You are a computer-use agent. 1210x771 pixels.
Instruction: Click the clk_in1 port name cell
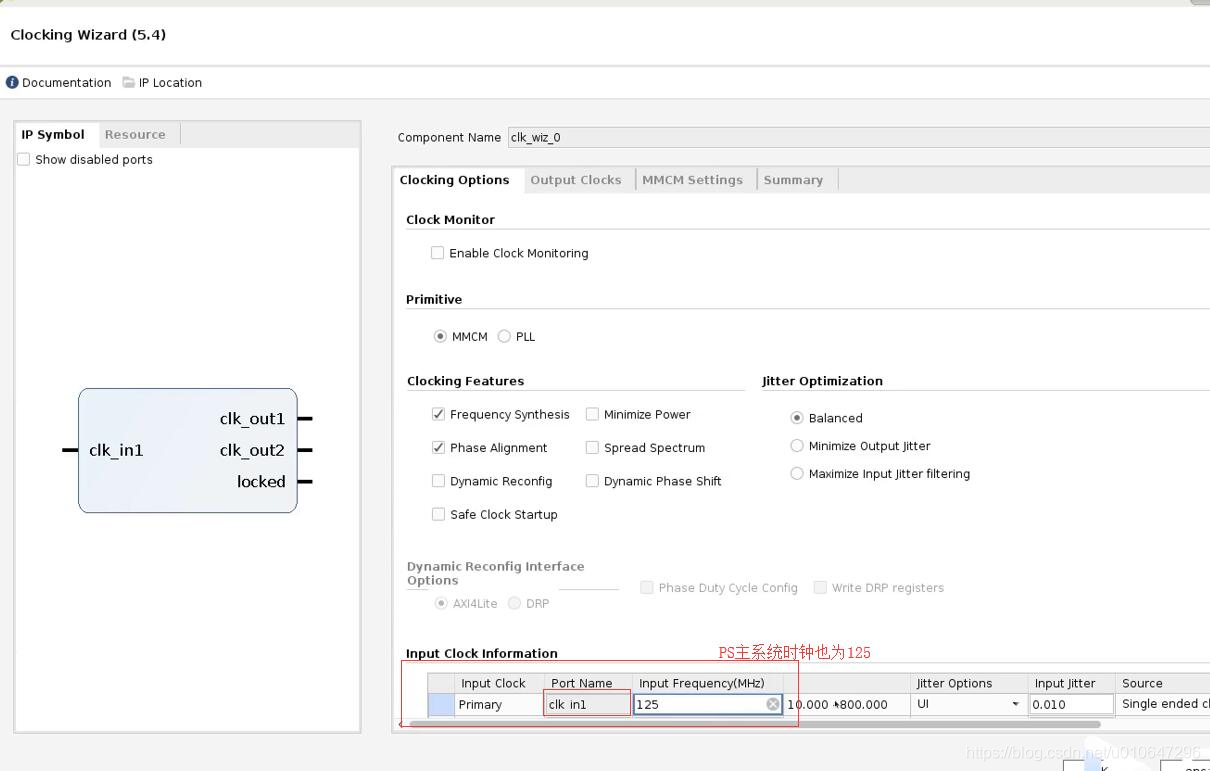point(588,704)
